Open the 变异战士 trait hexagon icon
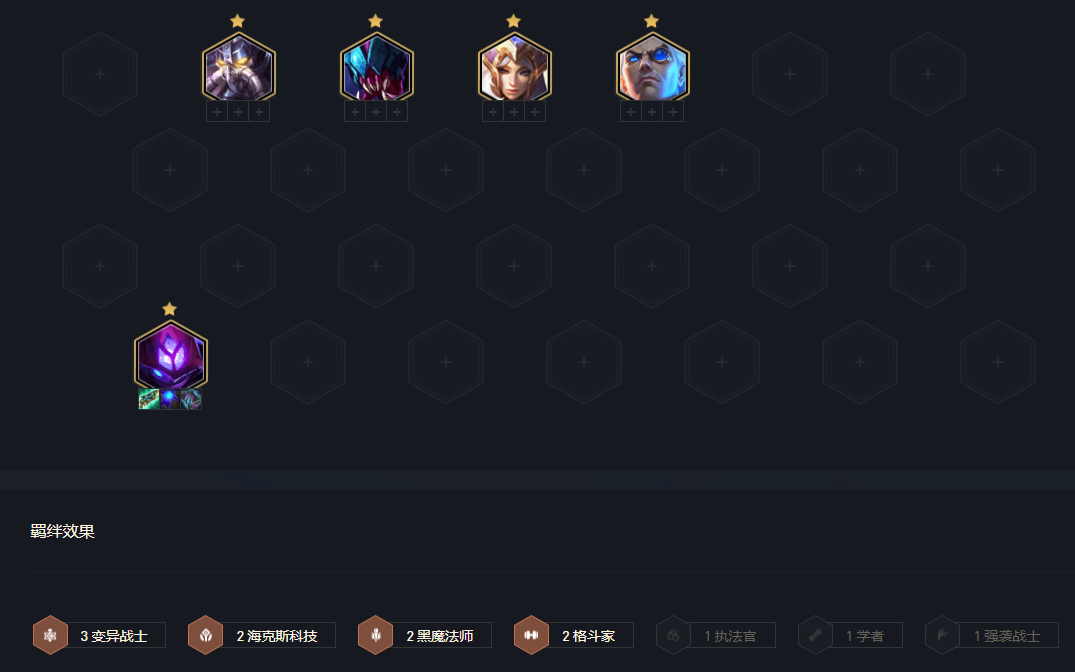 point(50,635)
